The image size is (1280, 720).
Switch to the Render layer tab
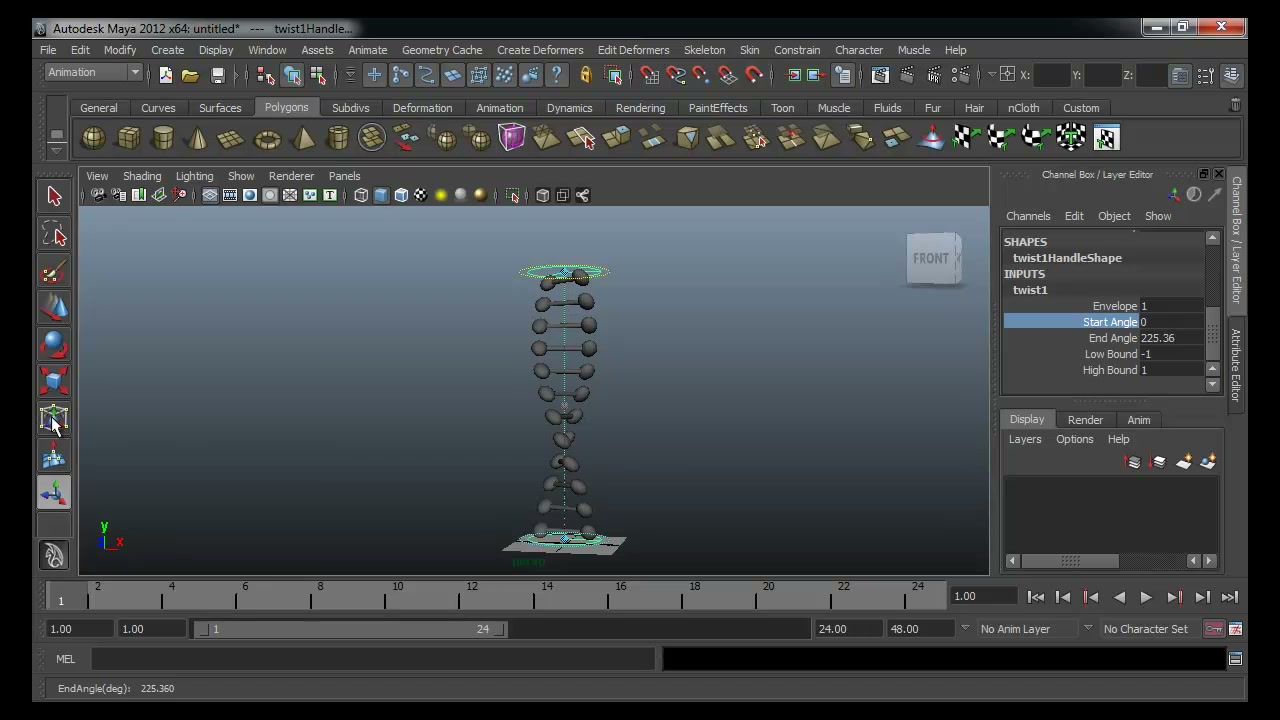[1085, 420]
